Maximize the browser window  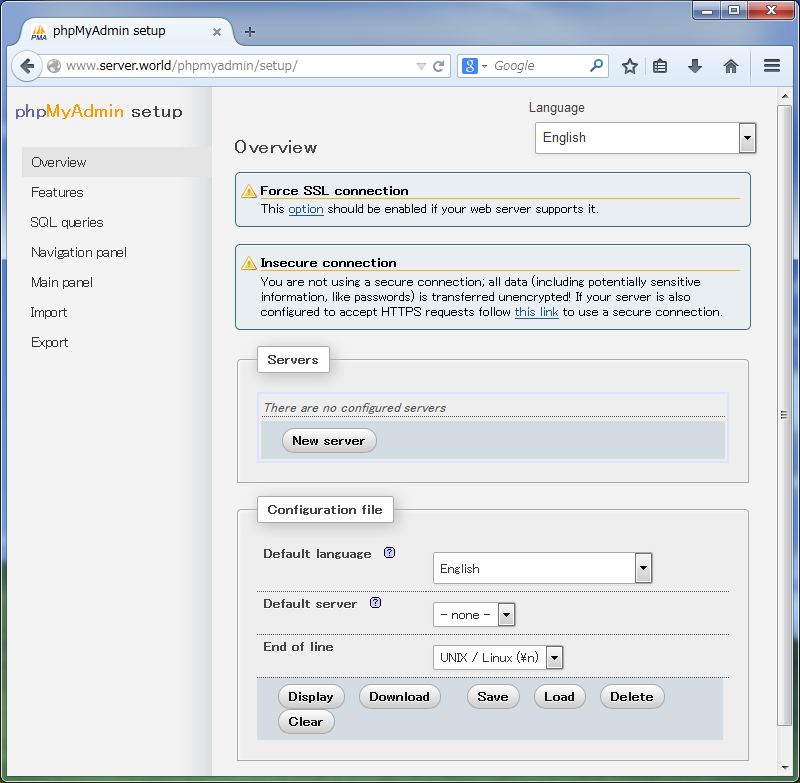(x=734, y=11)
